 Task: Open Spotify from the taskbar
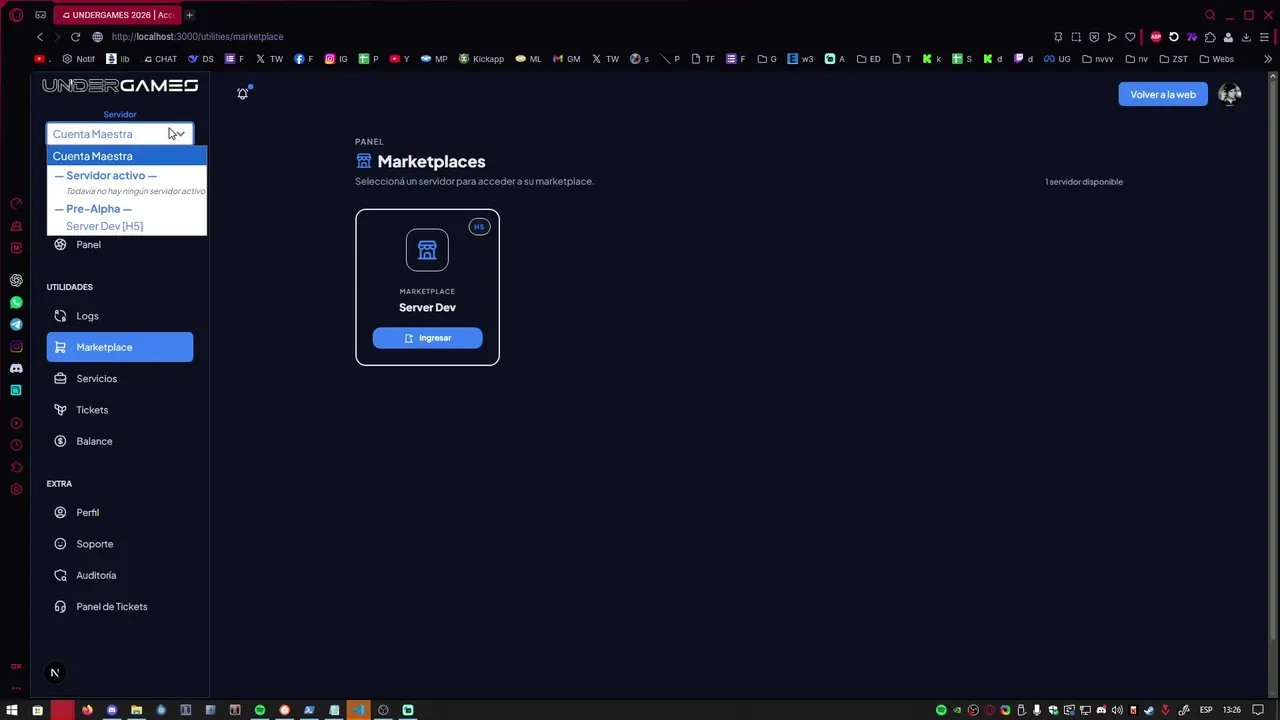click(260, 710)
